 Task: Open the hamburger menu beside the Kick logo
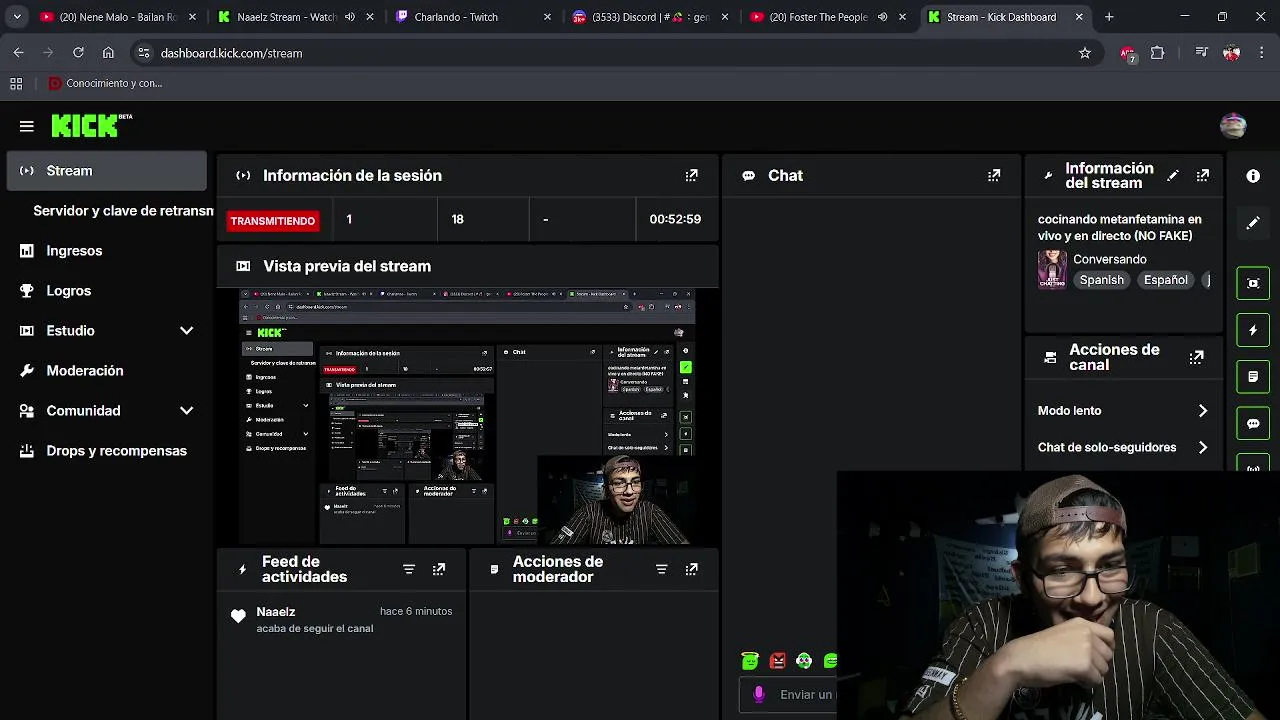(27, 126)
